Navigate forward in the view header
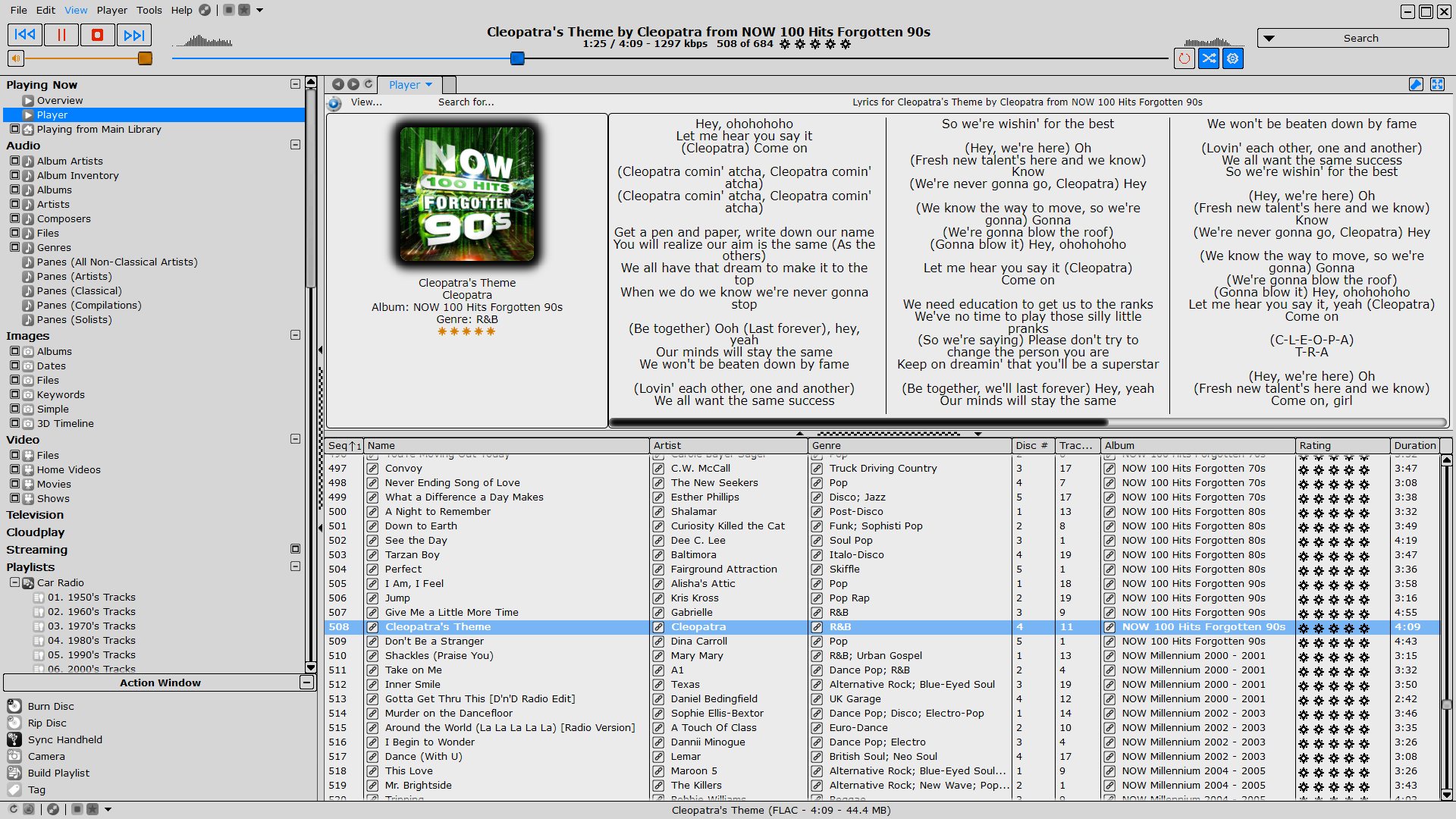 pyautogui.click(x=353, y=84)
